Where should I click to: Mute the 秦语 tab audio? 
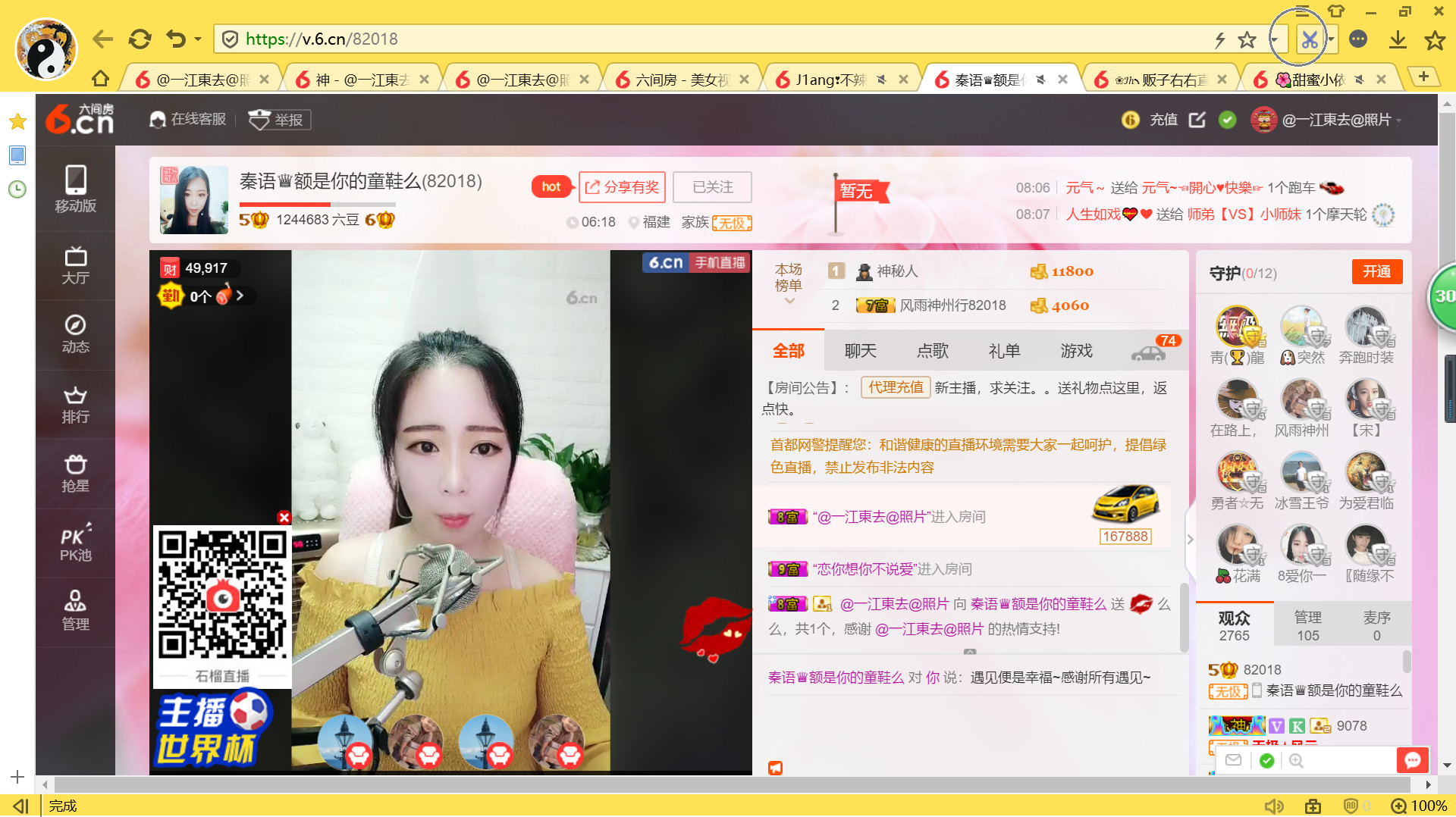[1040, 79]
